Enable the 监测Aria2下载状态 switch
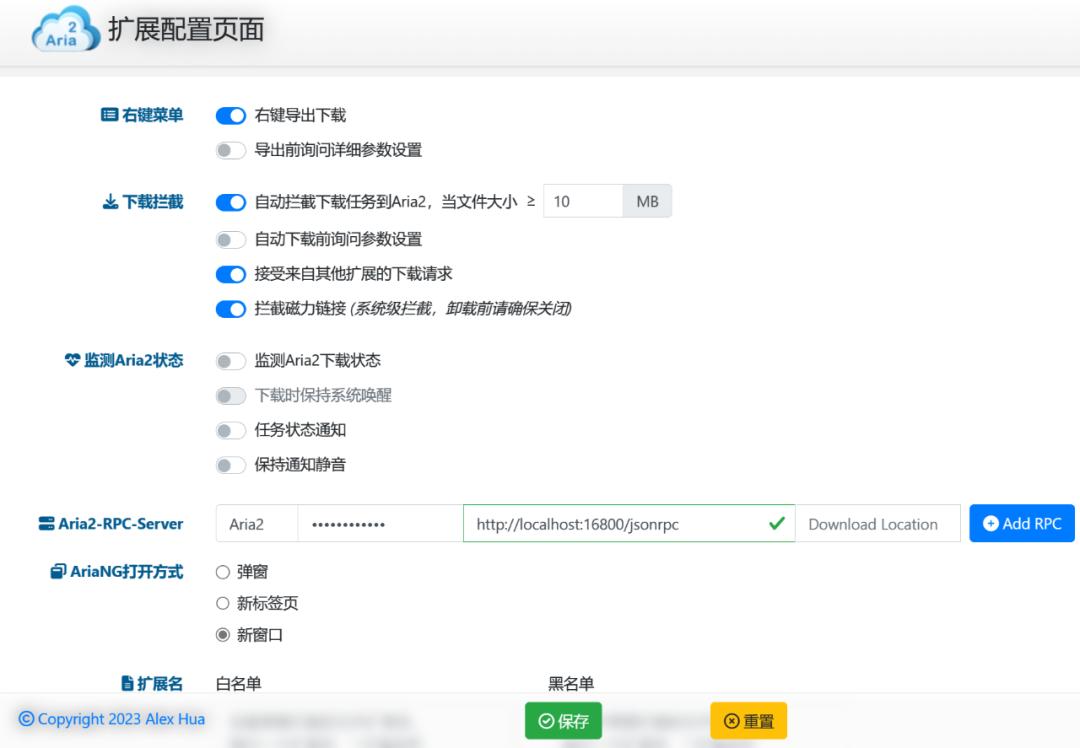1080x748 pixels. pos(230,360)
